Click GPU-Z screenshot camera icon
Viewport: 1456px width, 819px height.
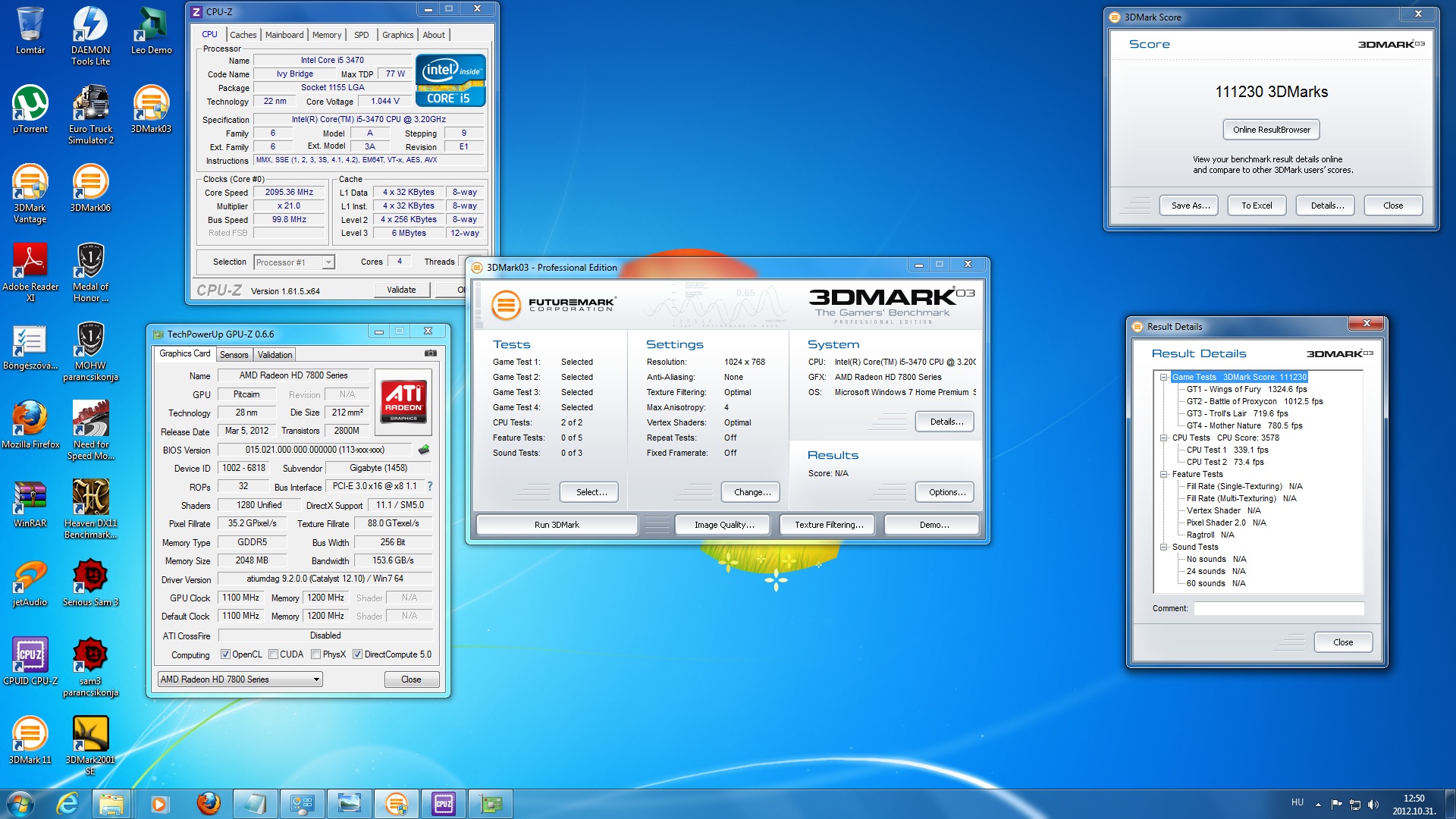click(x=430, y=353)
